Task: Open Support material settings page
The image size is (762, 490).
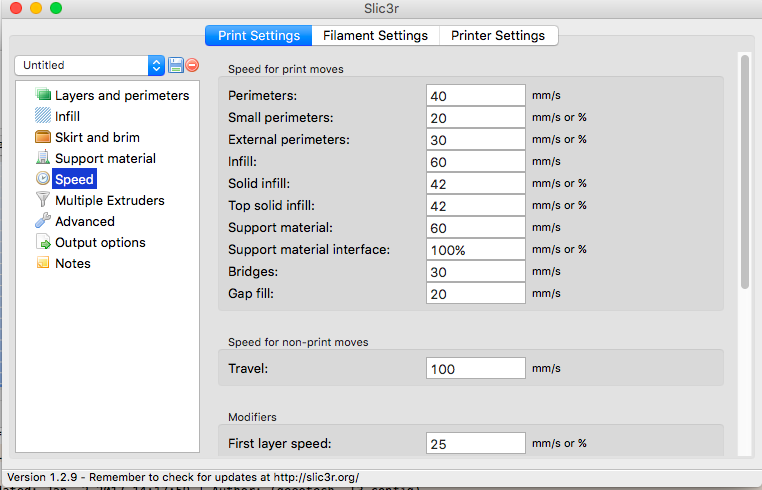Action: click(x=105, y=158)
